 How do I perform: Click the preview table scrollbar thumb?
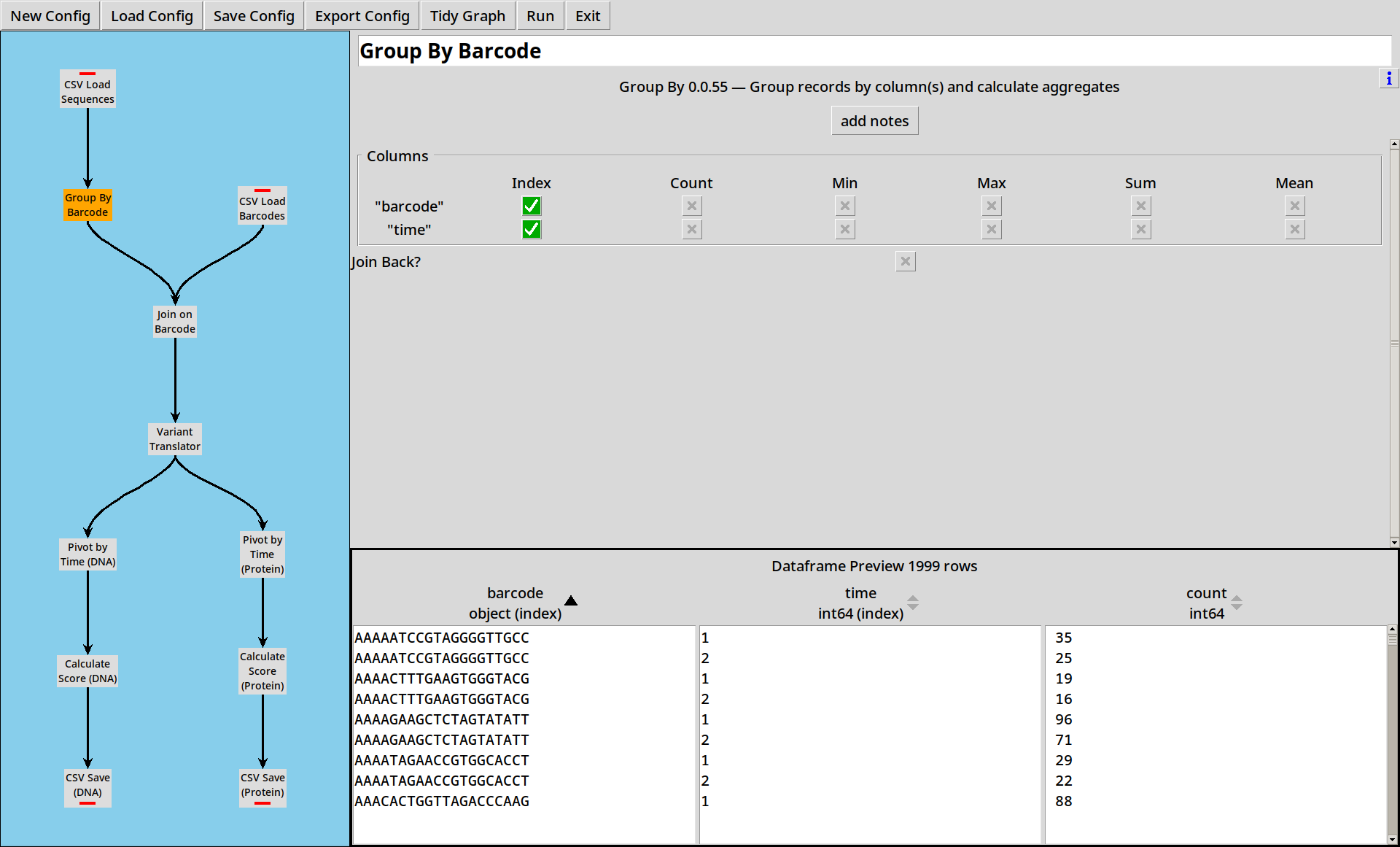tap(1392, 639)
